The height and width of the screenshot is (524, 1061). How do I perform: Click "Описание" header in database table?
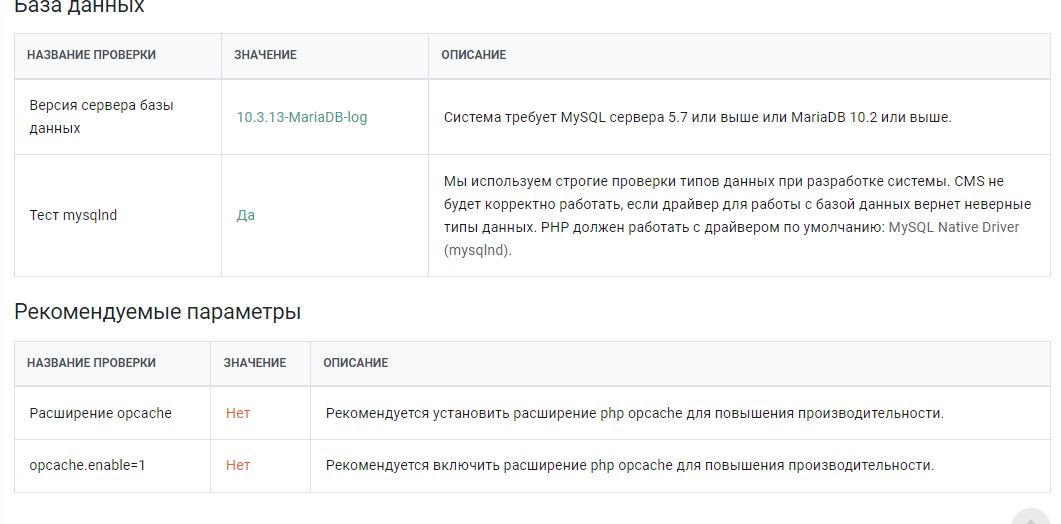(473, 55)
